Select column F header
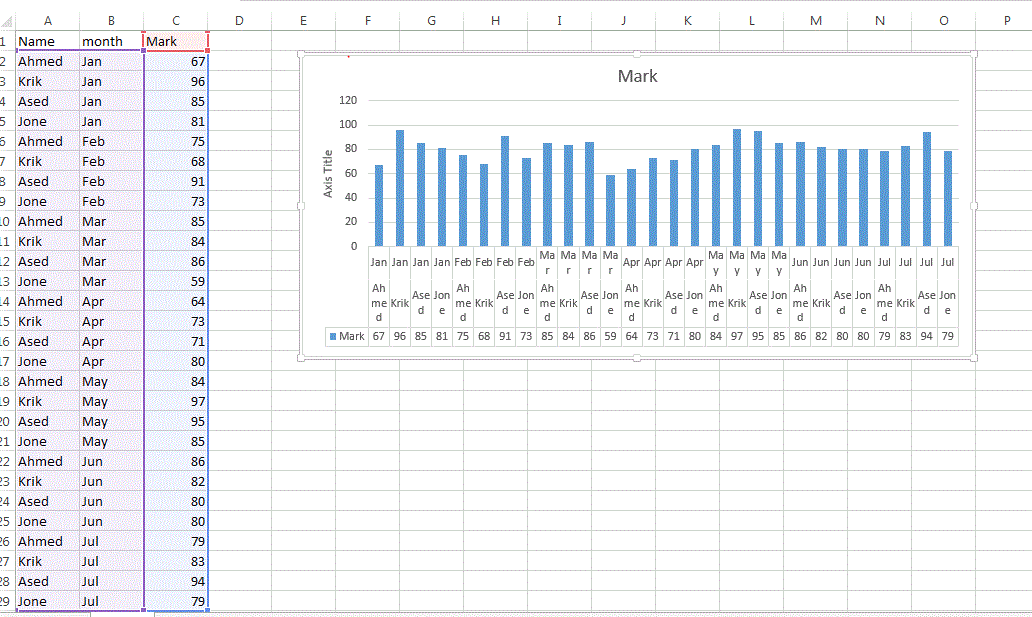1032x617 pixels. click(367, 21)
